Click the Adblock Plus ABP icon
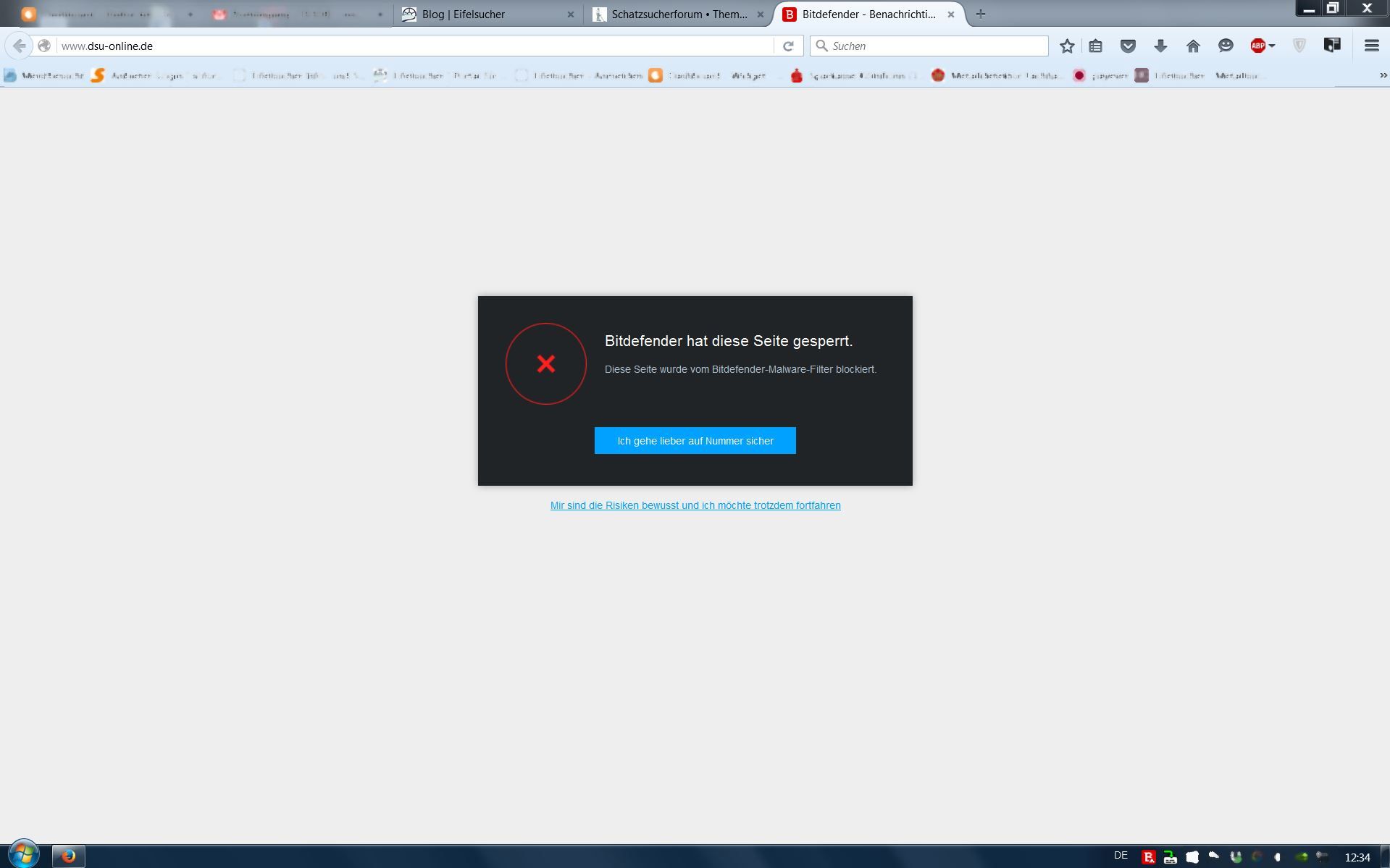Screen dimensions: 1390x868 tap(1257, 46)
